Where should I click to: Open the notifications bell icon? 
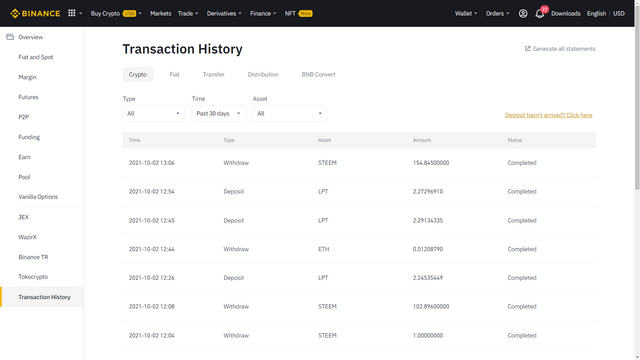tap(540, 14)
